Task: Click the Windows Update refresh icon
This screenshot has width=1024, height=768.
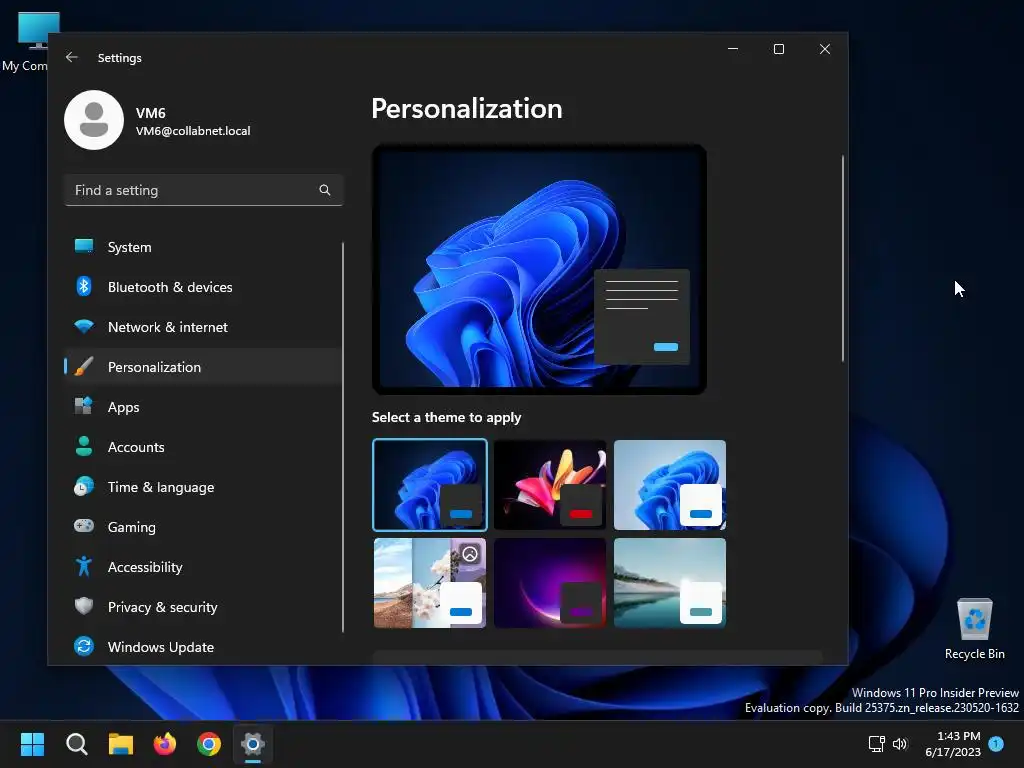Action: [x=84, y=646]
